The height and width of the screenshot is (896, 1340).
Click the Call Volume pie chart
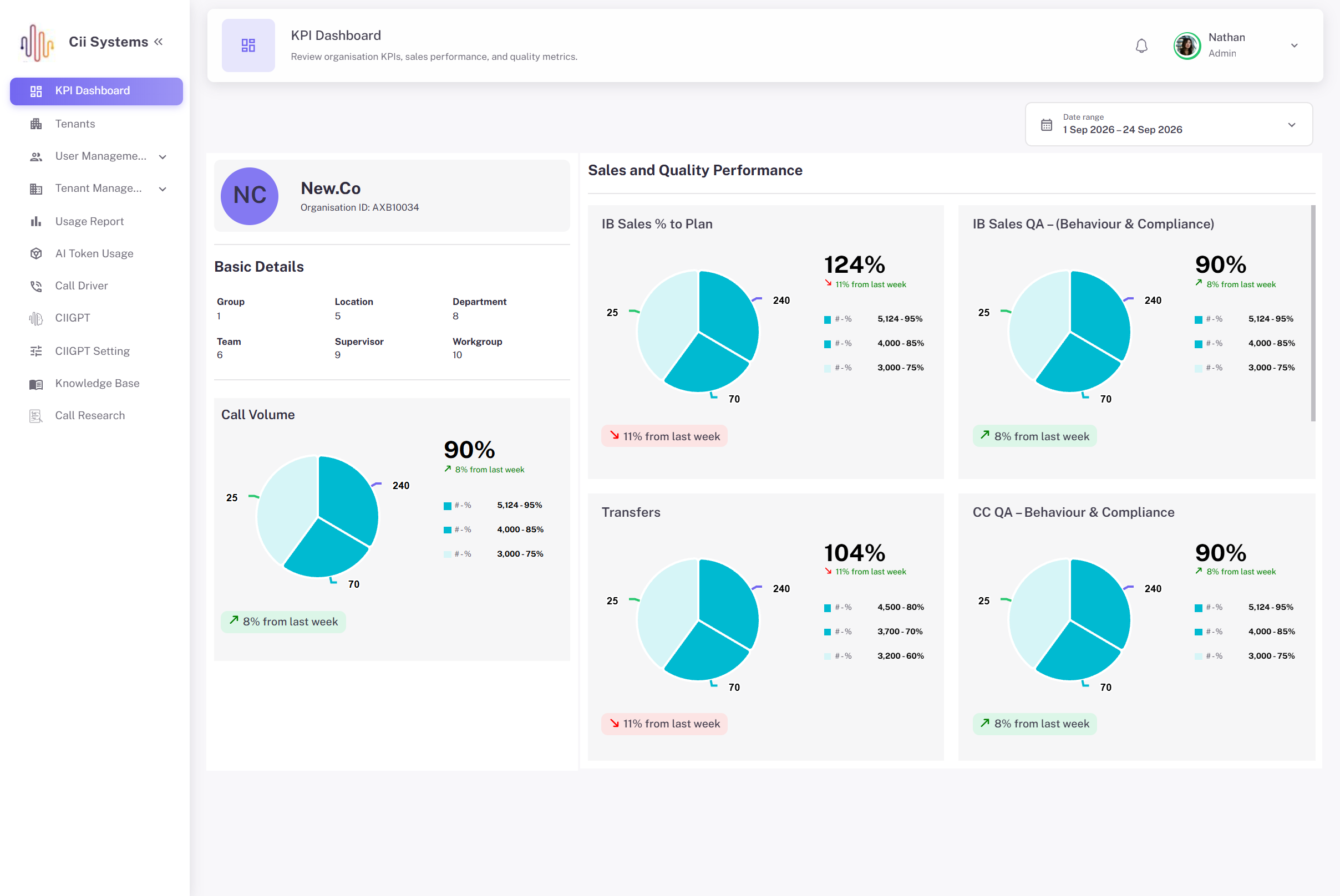[x=318, y=516]
